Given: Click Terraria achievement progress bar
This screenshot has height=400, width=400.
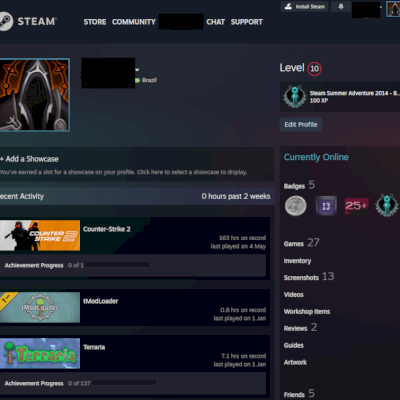Looking at the screenshot, I should coord(124,383).
